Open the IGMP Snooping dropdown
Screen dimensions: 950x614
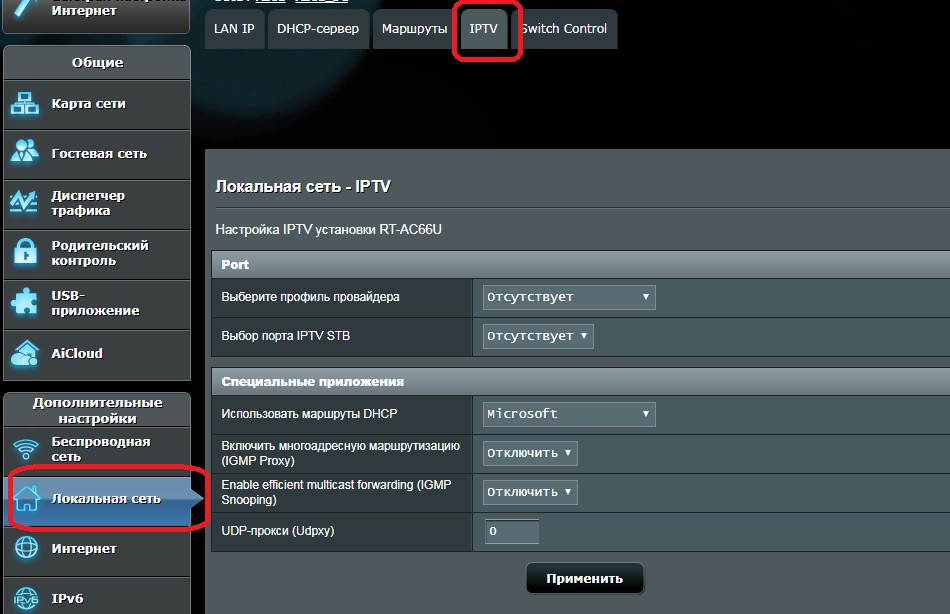530,492
